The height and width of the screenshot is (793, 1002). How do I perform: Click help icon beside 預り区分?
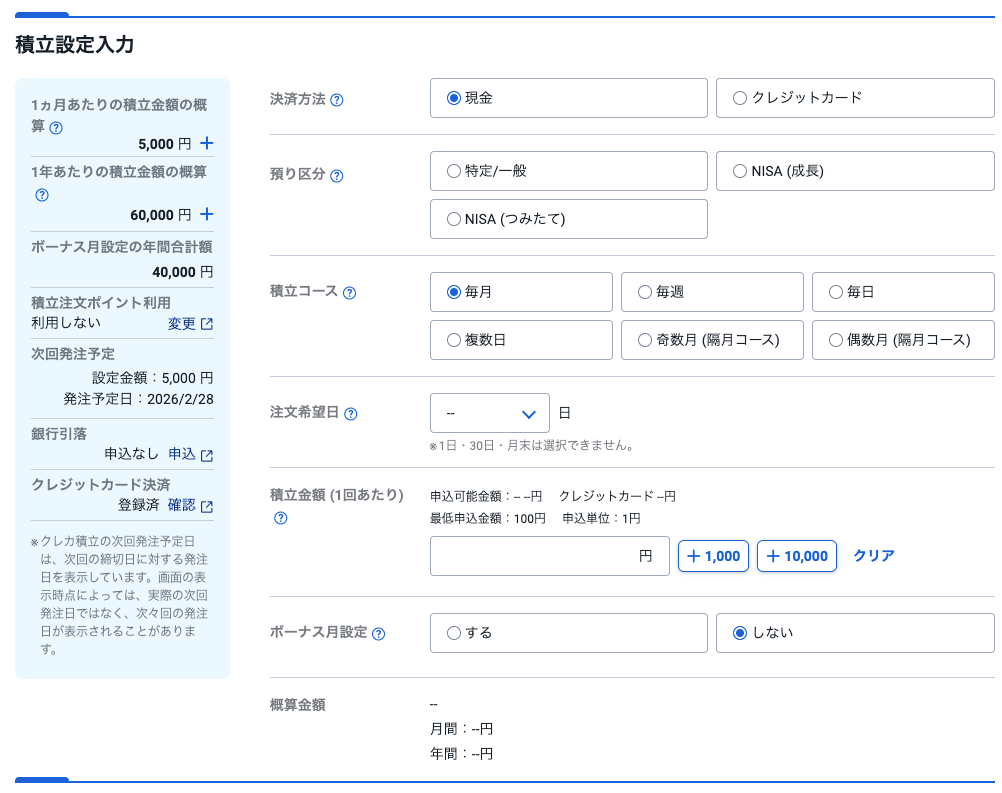(337, 176)
